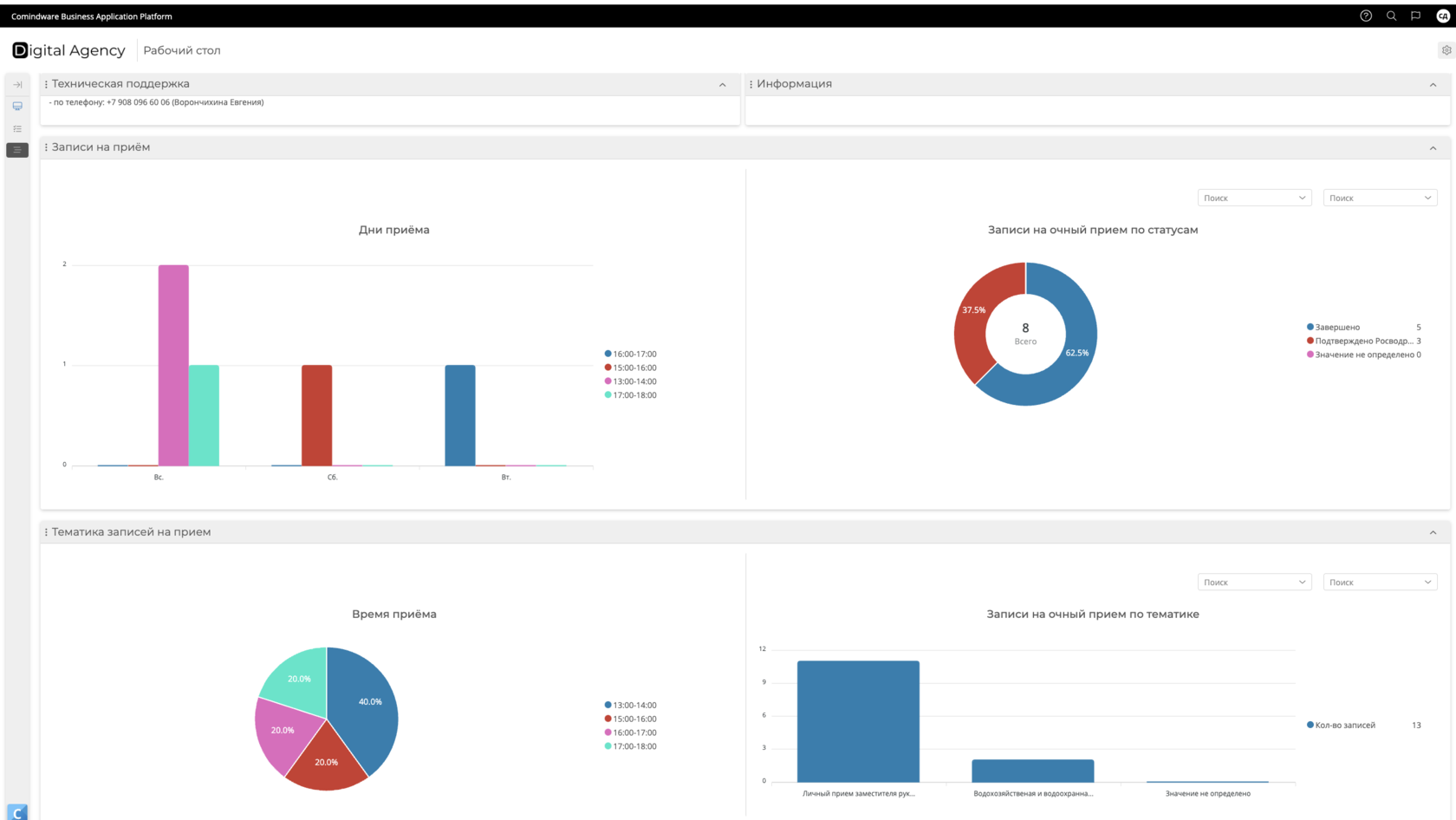Click the dark menu lines sidebar icon
The width and height of the screenshot is (1456, 820).
coord(17,150)
